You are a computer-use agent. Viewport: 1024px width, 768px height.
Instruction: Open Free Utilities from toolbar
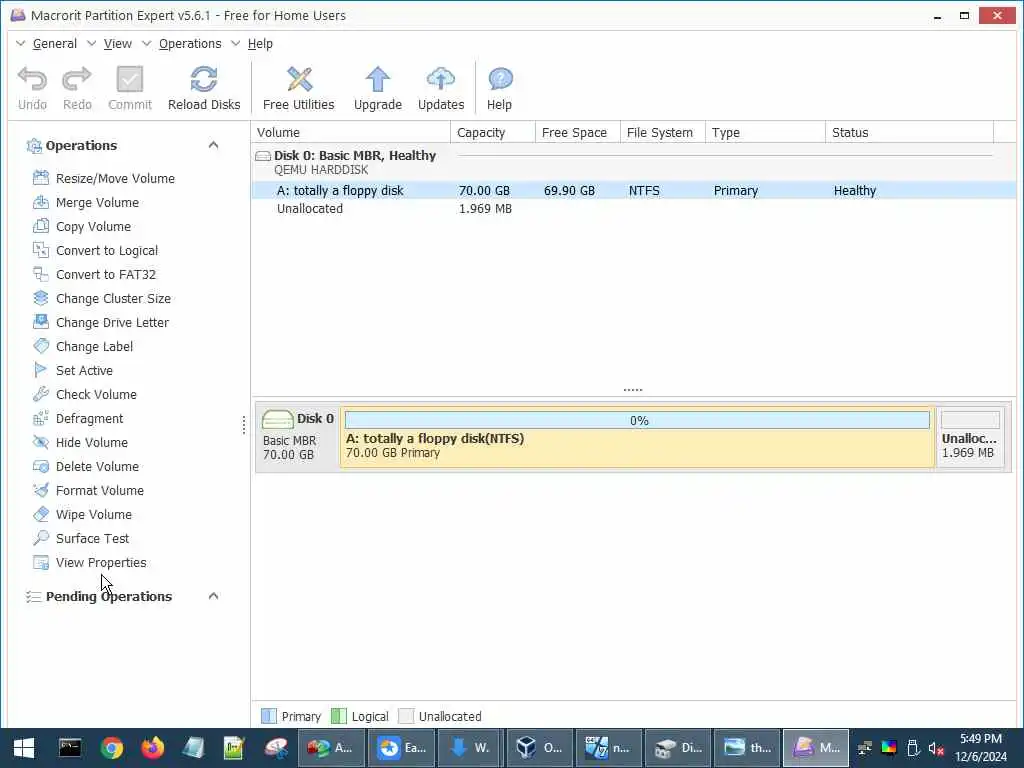pos(298,89)
